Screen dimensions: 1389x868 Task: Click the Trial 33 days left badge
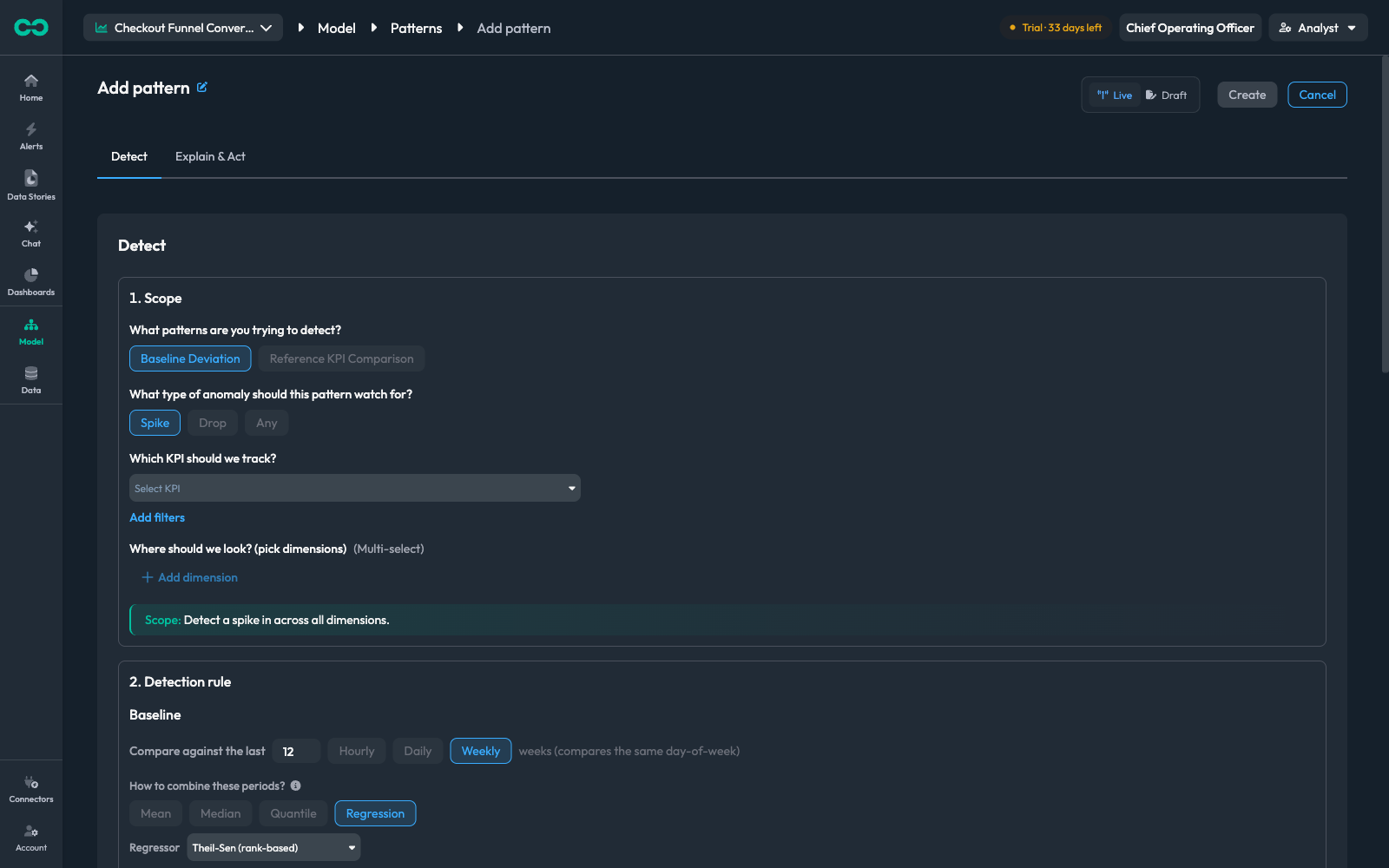[1056, 28]
